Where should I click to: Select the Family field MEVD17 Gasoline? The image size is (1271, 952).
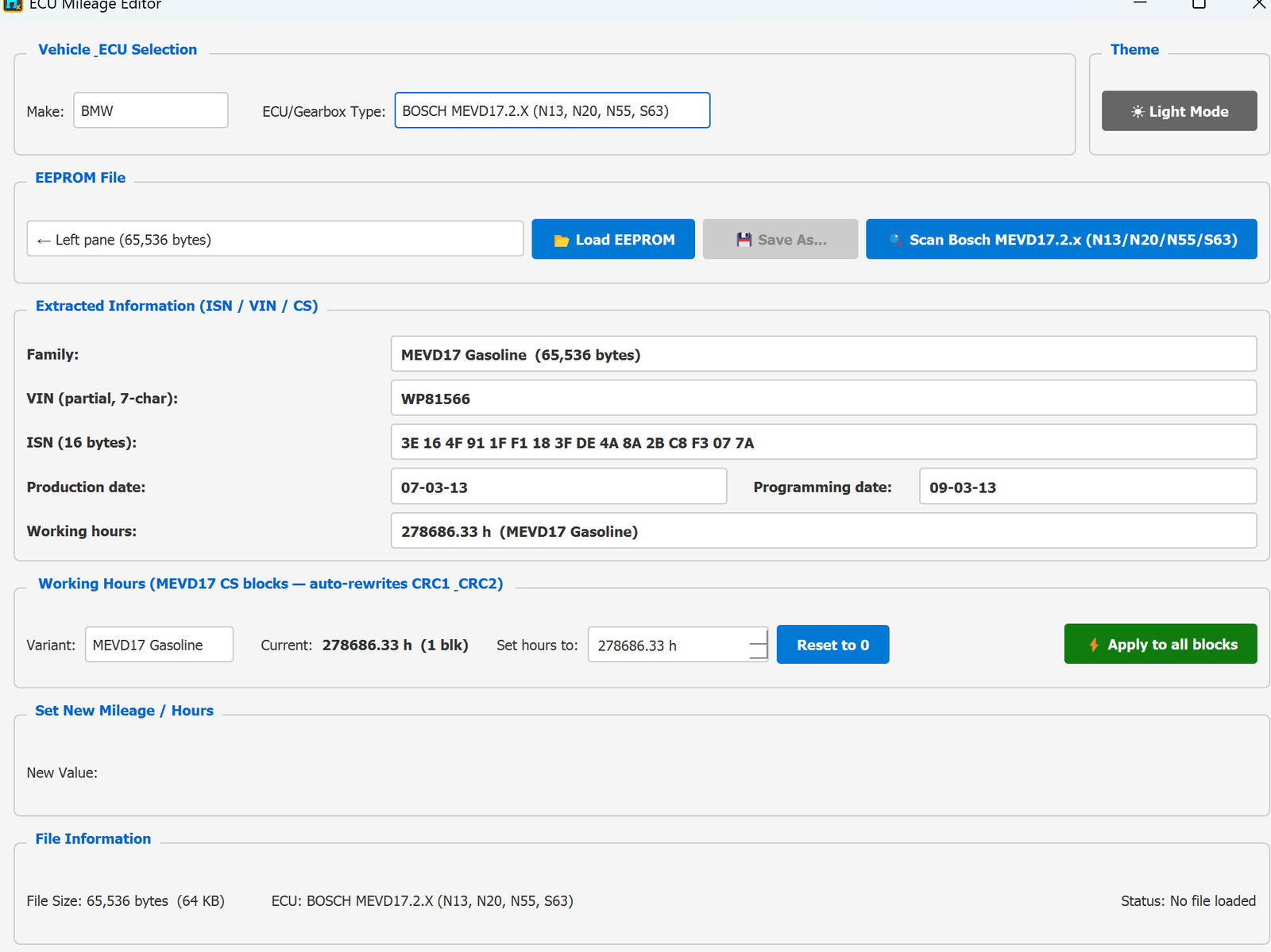pyautogui.click(x=824, y=354)
